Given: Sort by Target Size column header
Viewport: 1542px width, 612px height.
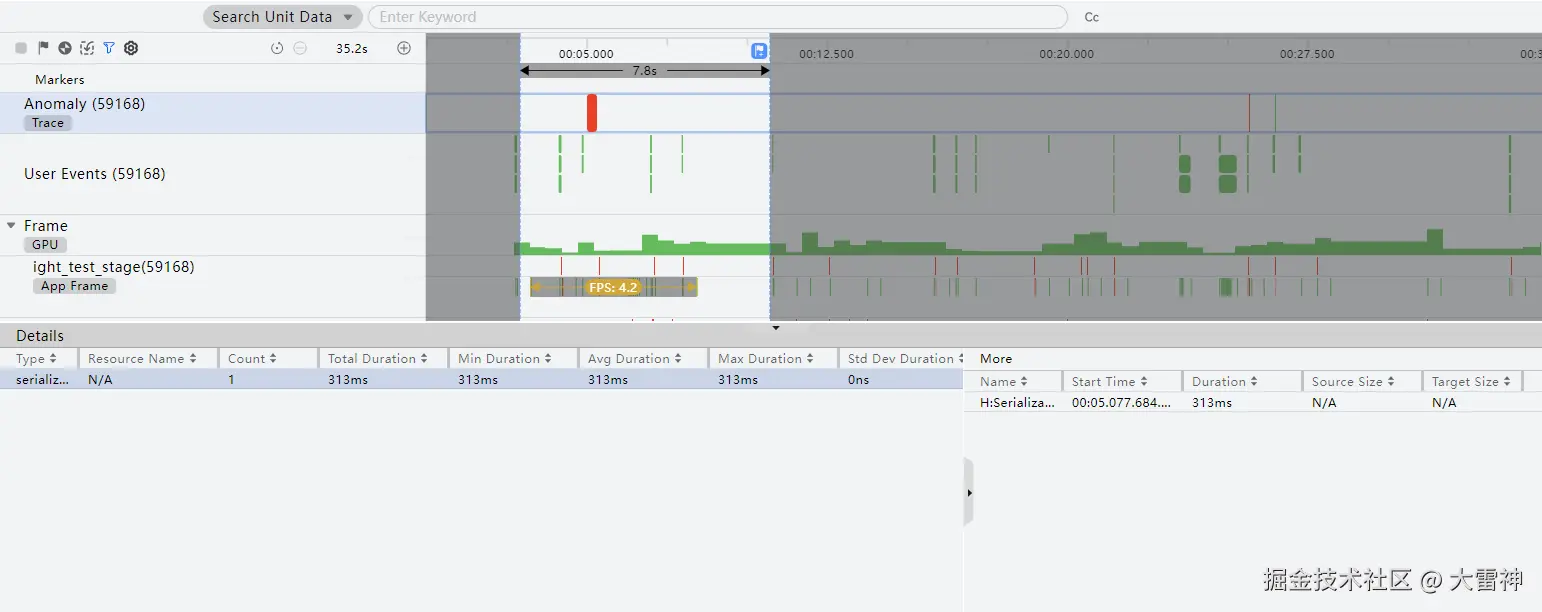Looking at the screenshot, I should pos(1471,381).
